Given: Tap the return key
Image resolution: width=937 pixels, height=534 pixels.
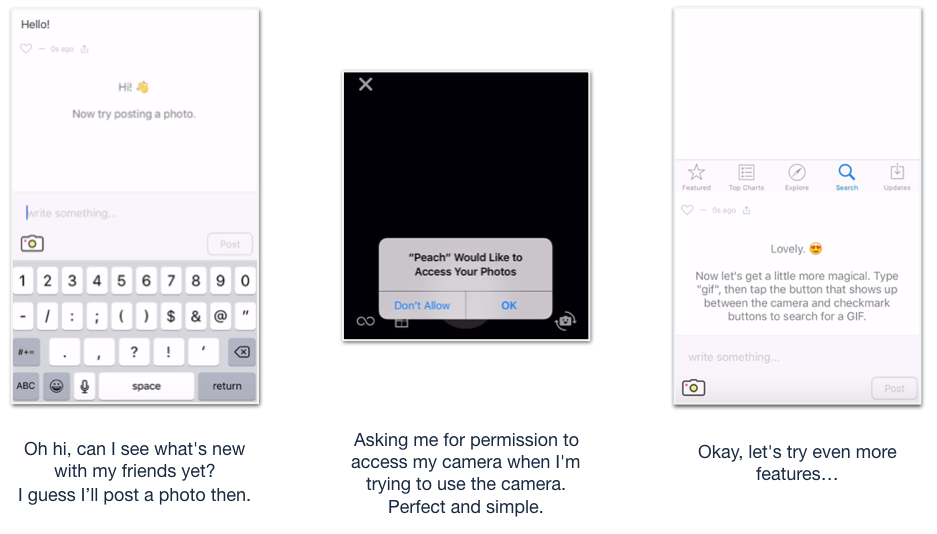Looking at the screenshot, I should [227, 386].
